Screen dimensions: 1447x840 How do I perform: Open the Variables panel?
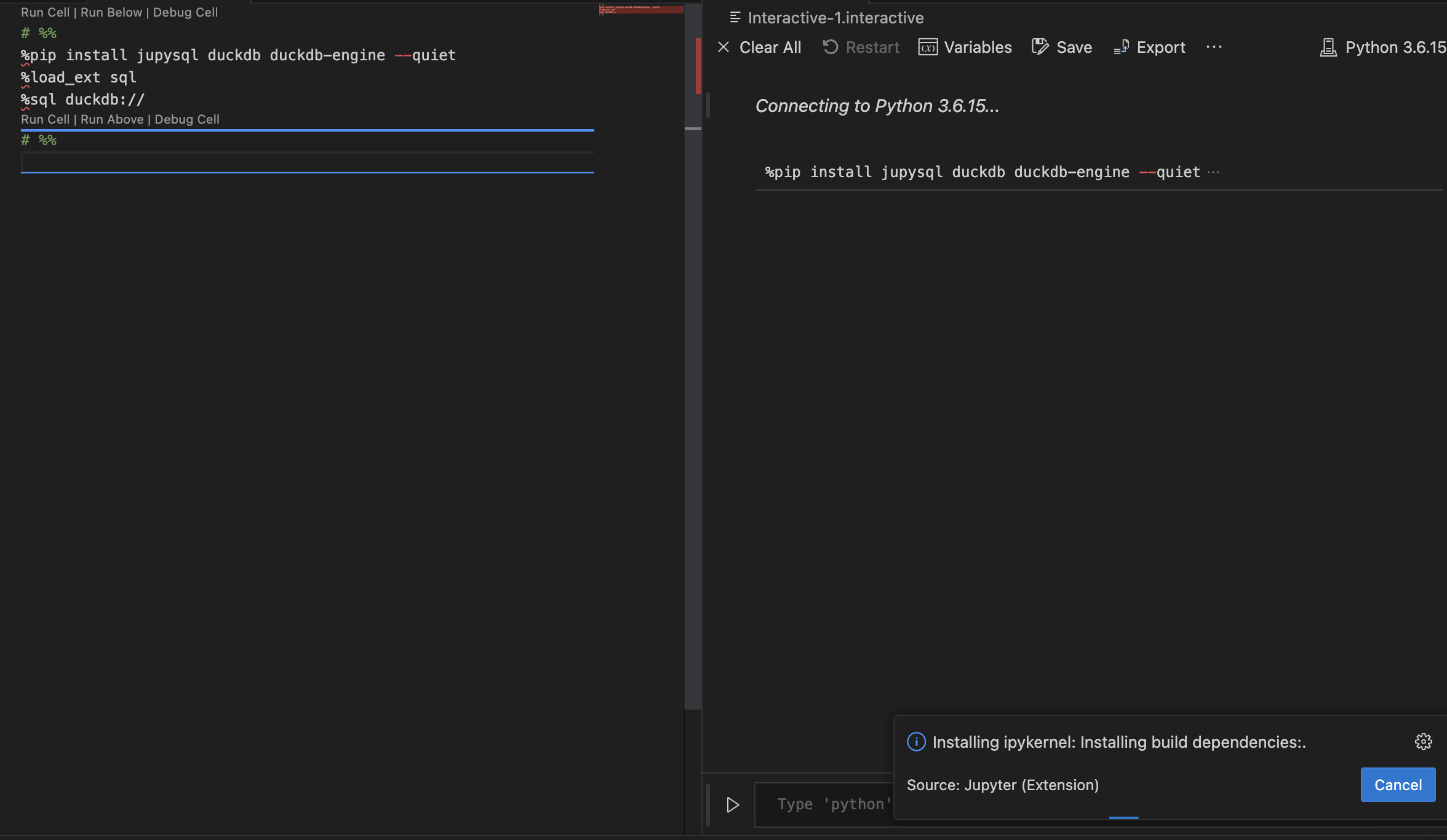coord(965,47)
